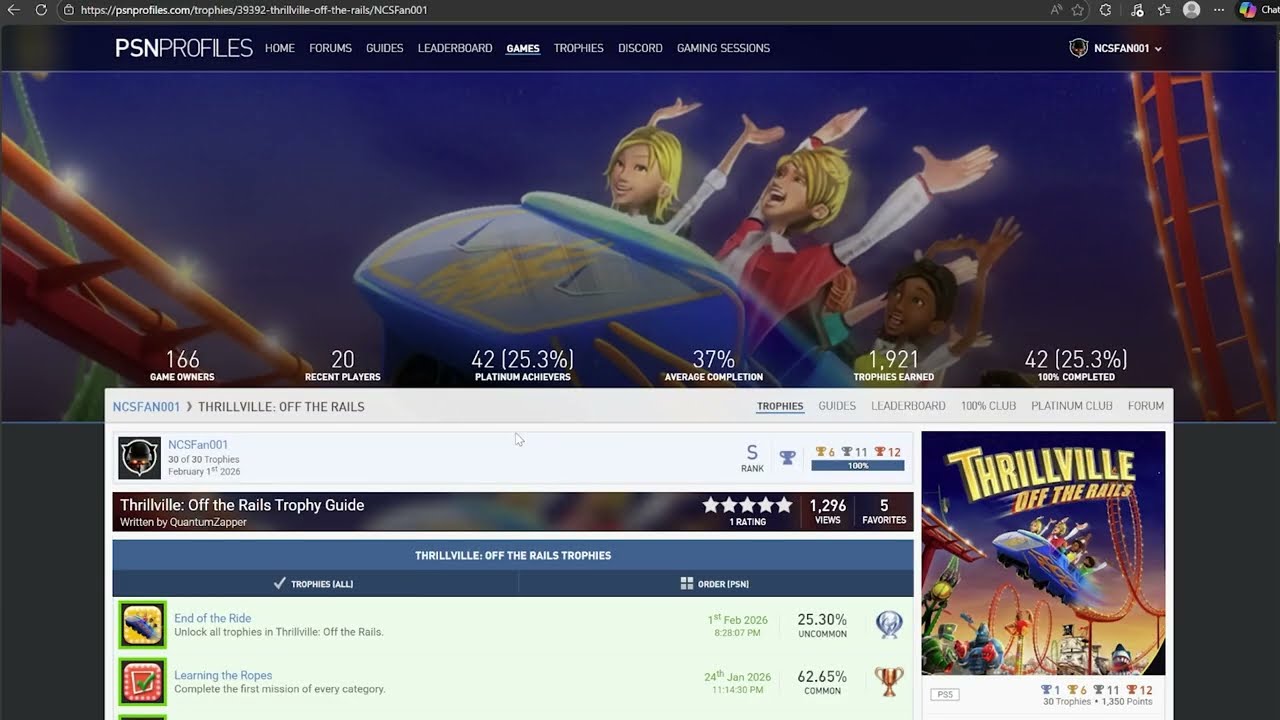Favorite this page with the star icon
1280x720 pixels.
[x=1078, y=10]
